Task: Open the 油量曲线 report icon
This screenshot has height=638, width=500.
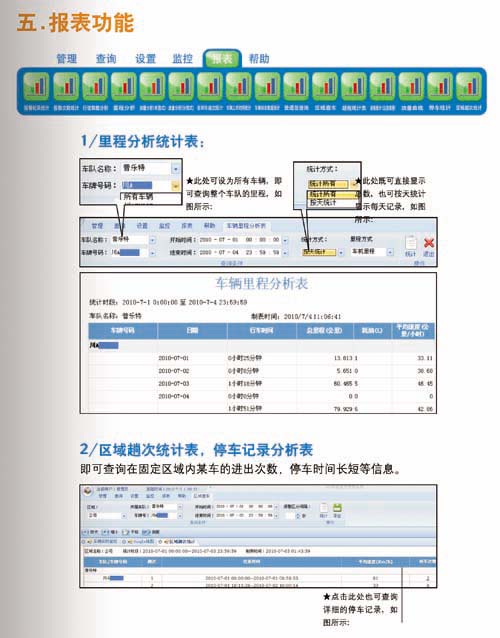Action: (x=411, y=86)
